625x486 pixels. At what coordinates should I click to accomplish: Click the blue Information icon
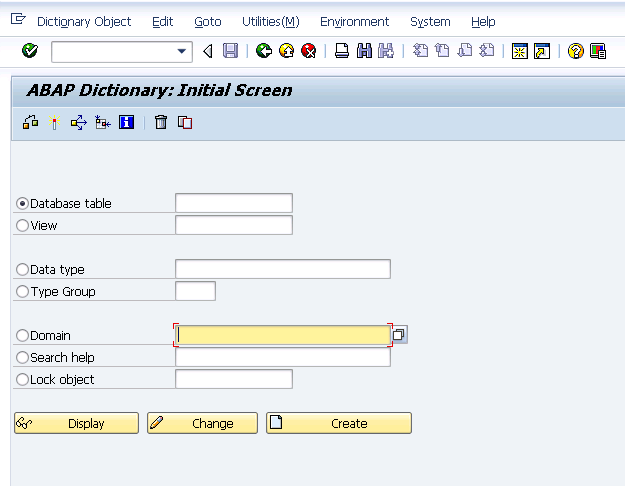coord(126,122)
